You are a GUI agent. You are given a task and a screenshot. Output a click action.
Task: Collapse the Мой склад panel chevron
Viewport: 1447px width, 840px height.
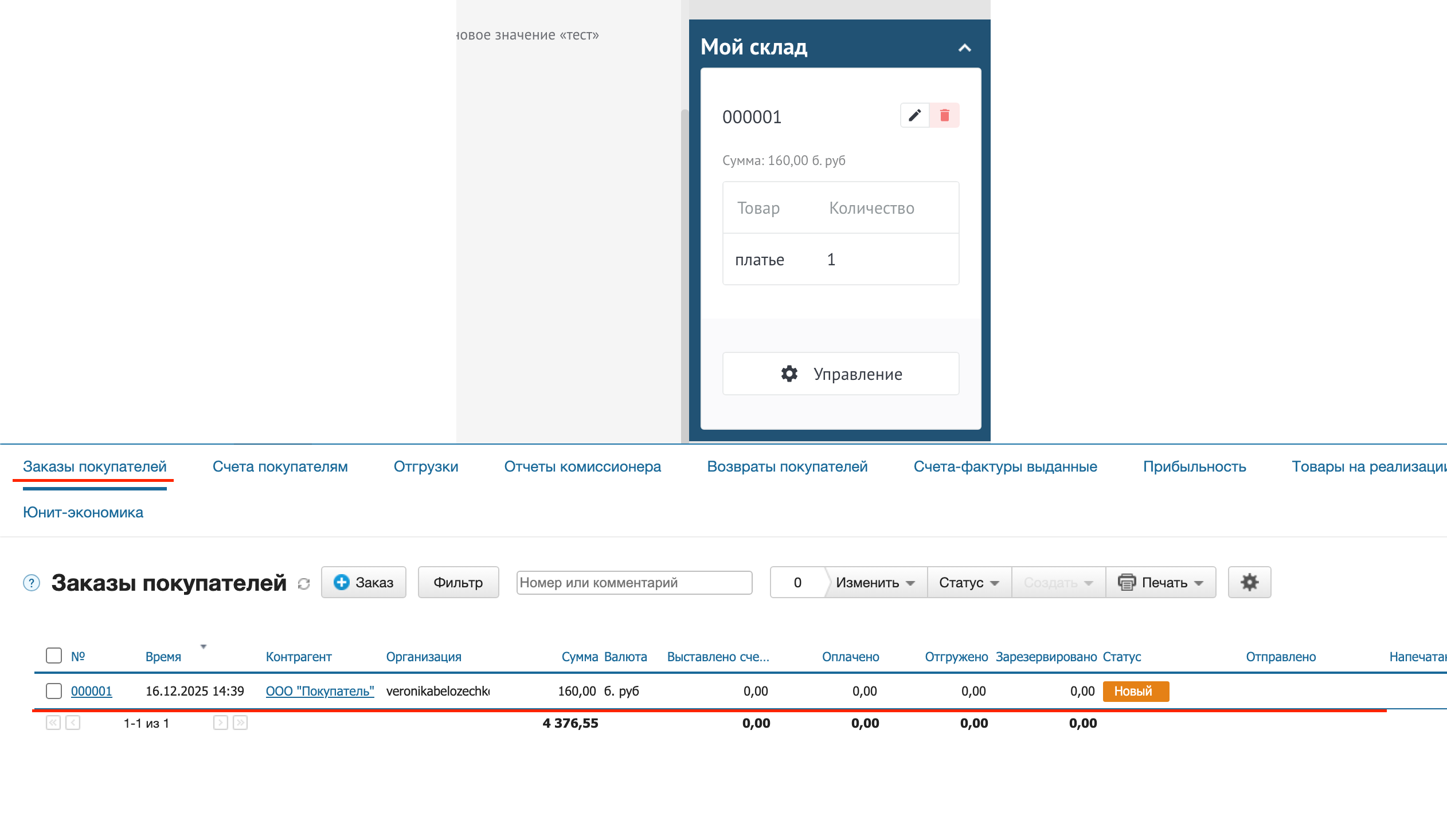point(964,48)
